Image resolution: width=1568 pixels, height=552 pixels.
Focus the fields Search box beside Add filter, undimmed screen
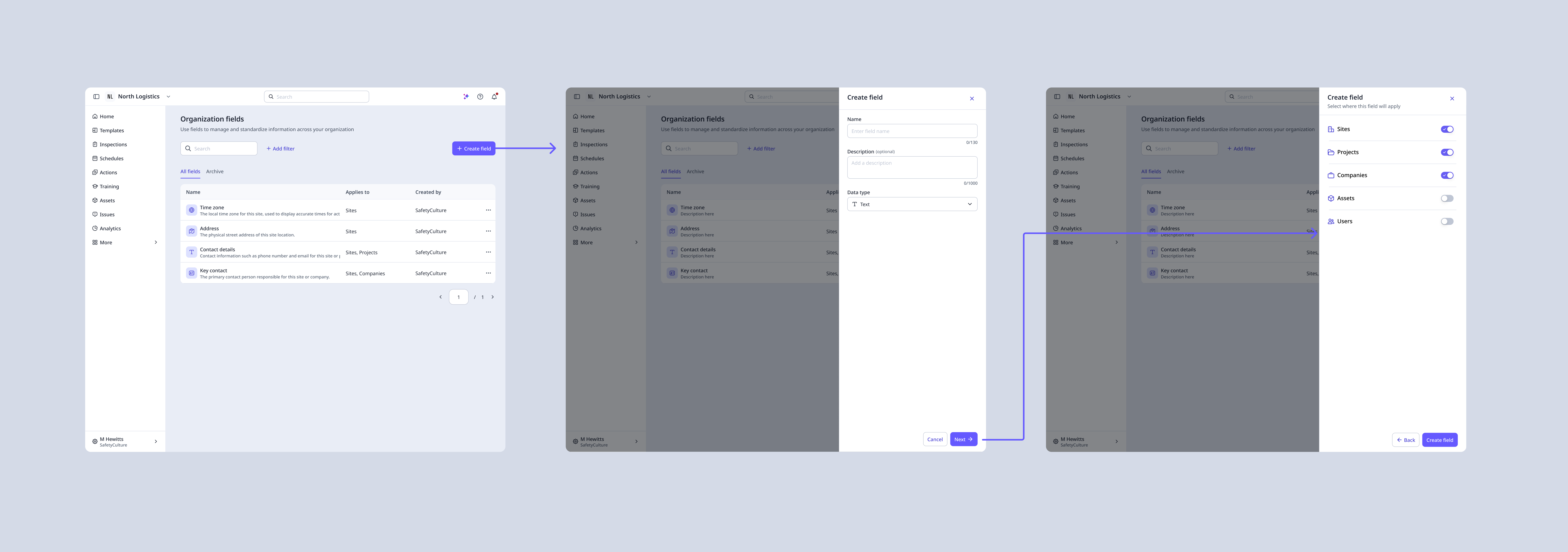[x=219, y=148]
